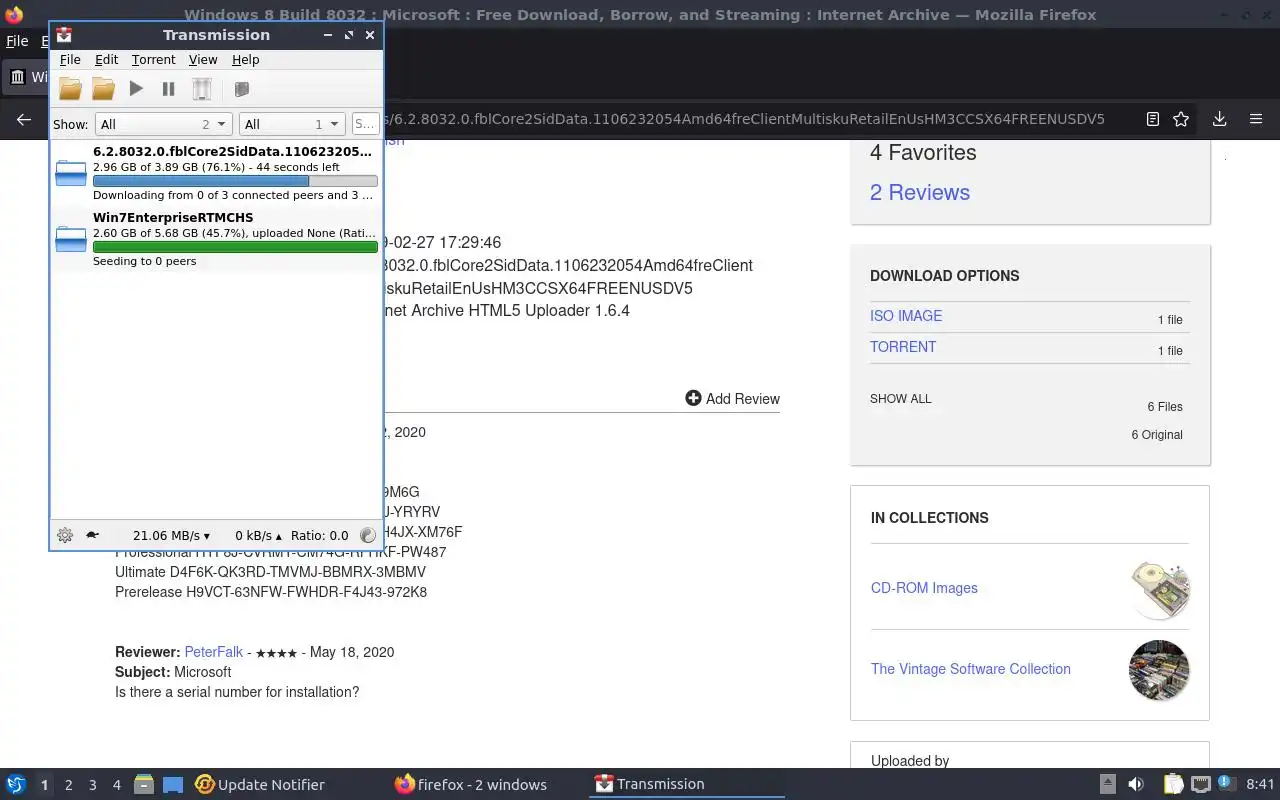Click upload speed 0 kB/s indicator
Screen dimensions: 1280x800
click(258, 535)
